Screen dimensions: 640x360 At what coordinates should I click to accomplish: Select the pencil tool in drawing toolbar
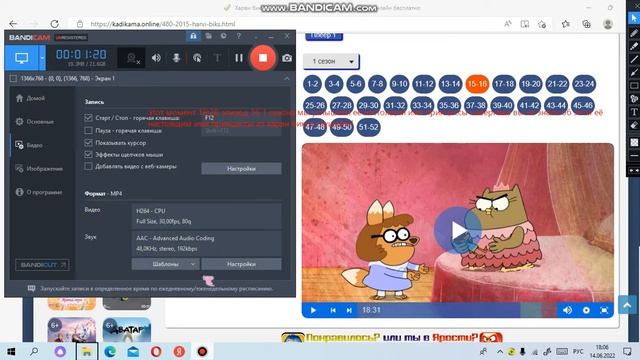(634, 33)
